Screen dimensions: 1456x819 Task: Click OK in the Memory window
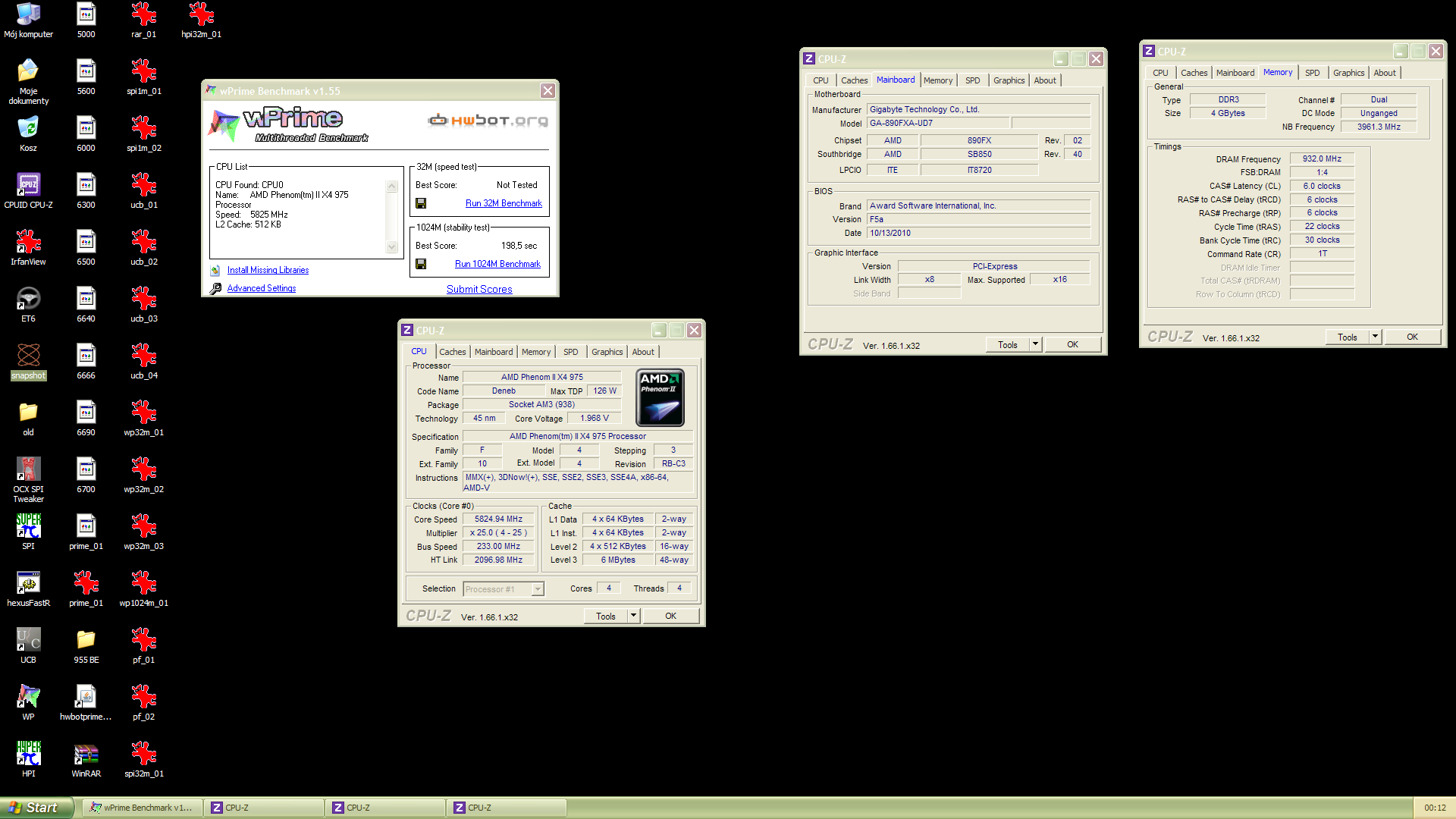pyautogui.click(x=1413, y=337)
